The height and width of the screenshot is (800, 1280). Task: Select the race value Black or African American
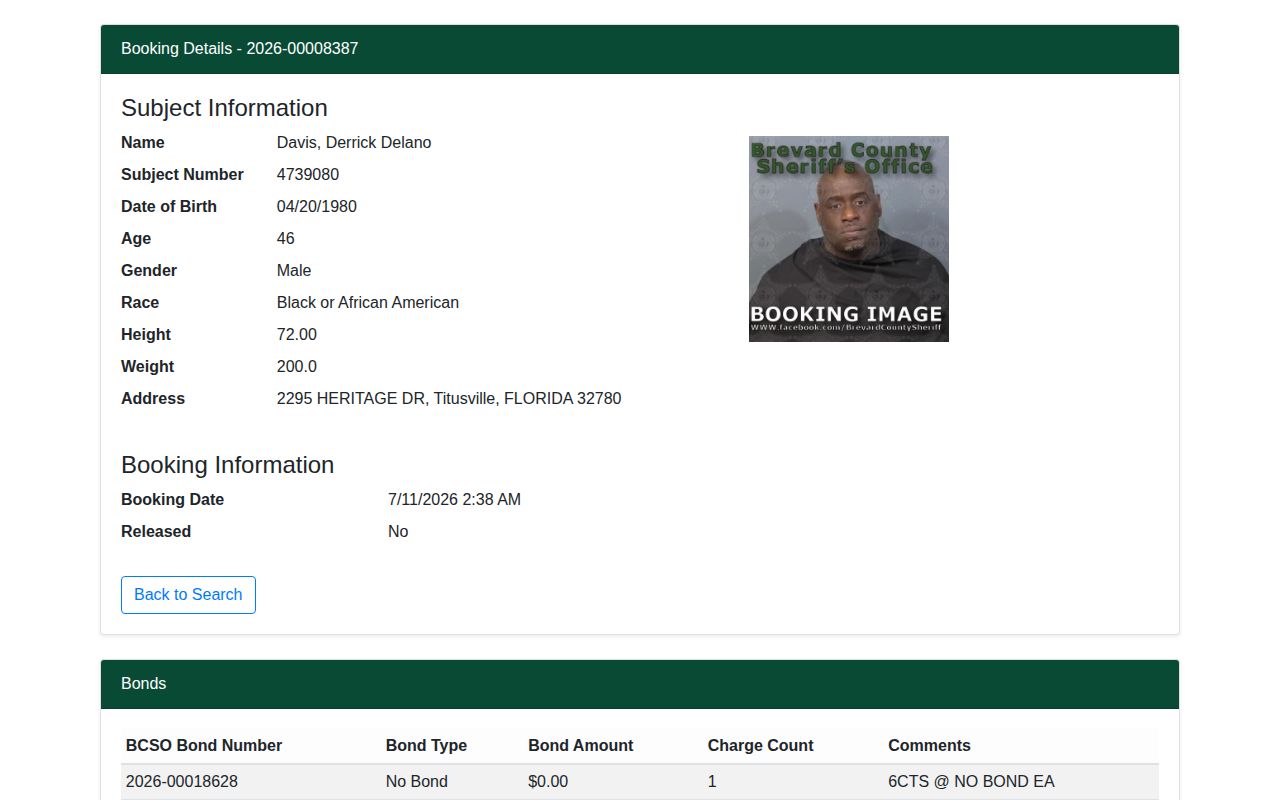(368, 303)
